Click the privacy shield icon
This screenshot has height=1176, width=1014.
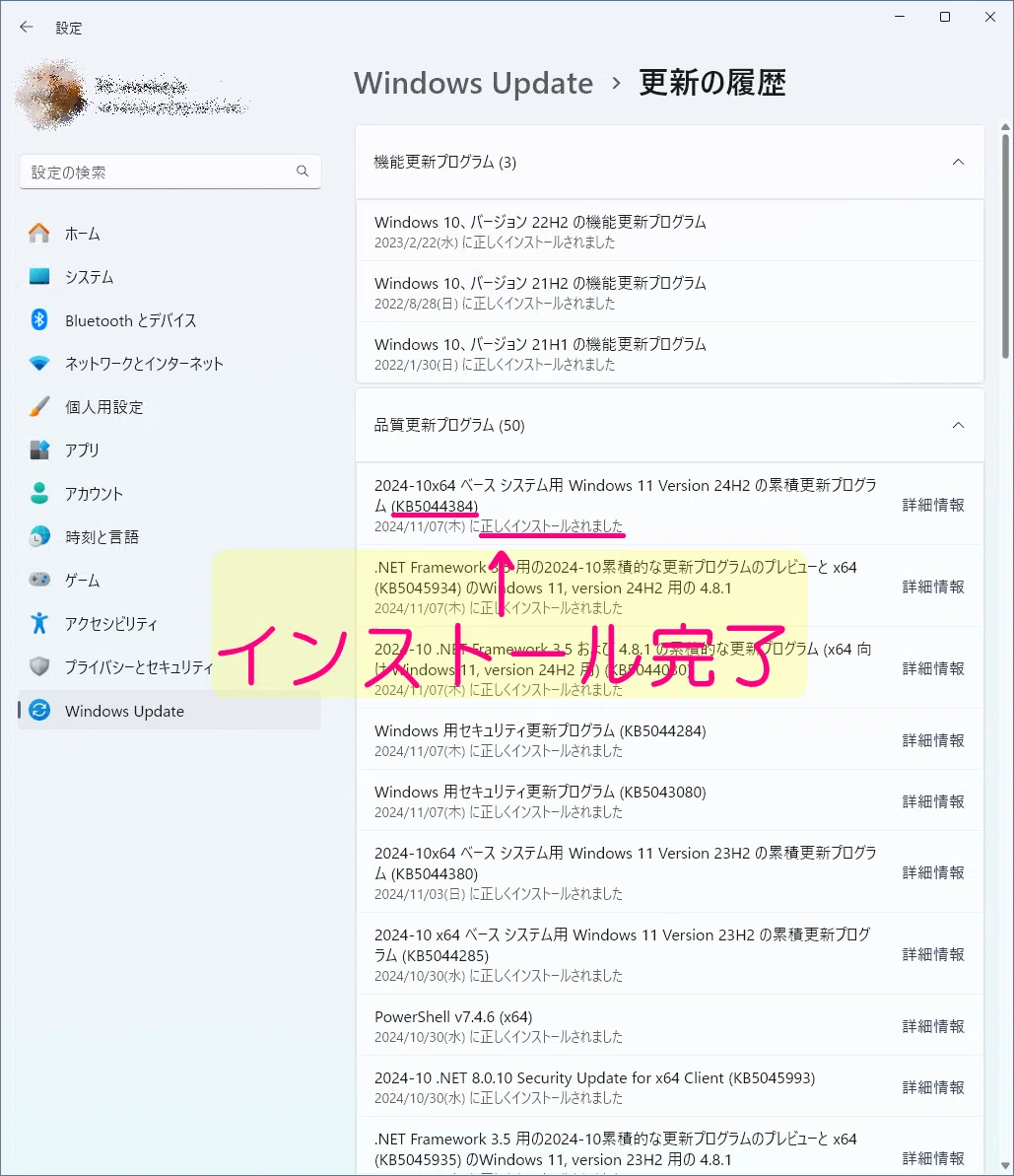(39, 666)
